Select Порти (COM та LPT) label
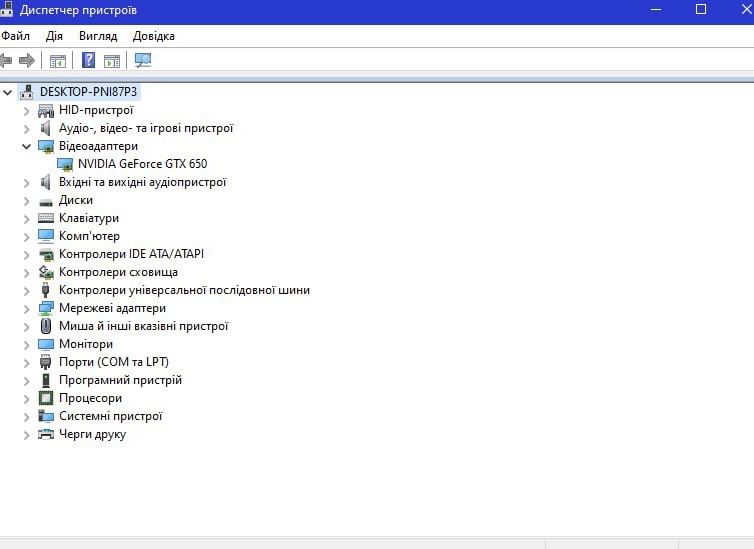The width and height of the screenshot is (754, 549). tap(114, 362)
